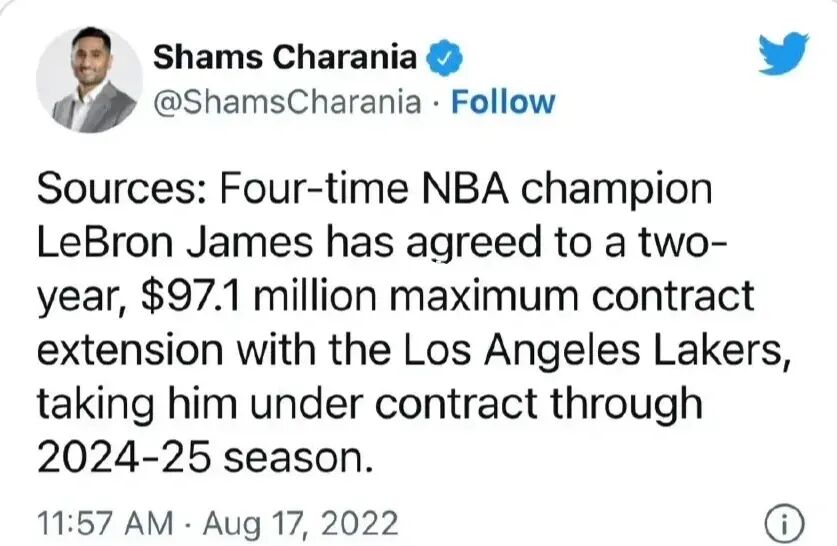Open Shams Charania's profile photo

coord(89,80)
